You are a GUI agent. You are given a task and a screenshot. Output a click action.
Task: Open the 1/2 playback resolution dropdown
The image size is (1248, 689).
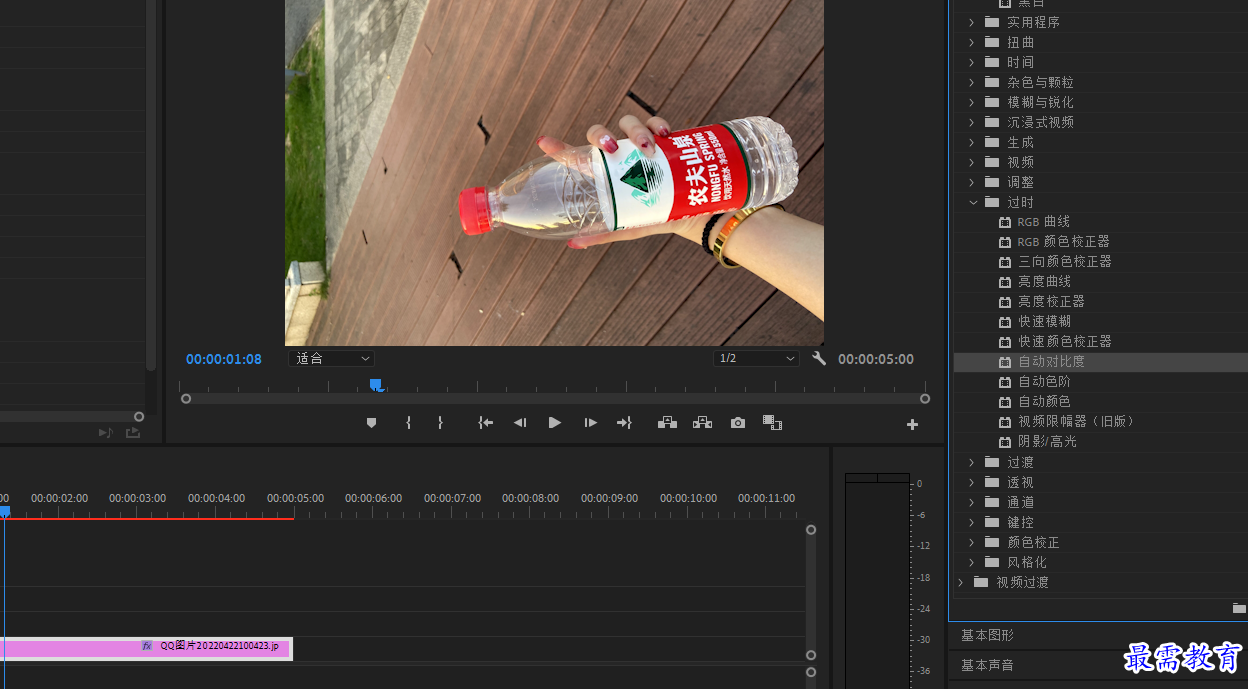756,358
